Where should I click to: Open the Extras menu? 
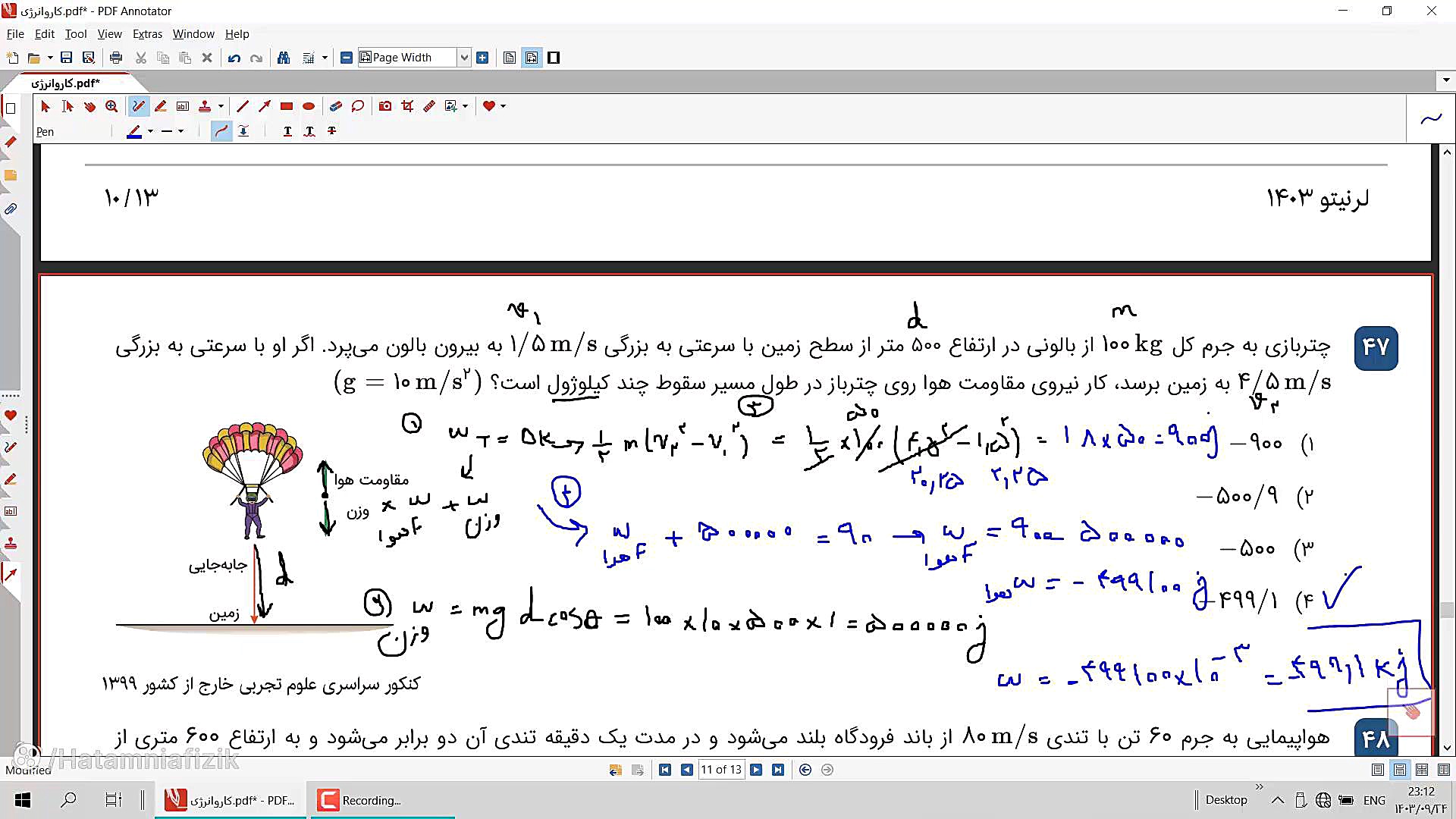tap(147, 34)
